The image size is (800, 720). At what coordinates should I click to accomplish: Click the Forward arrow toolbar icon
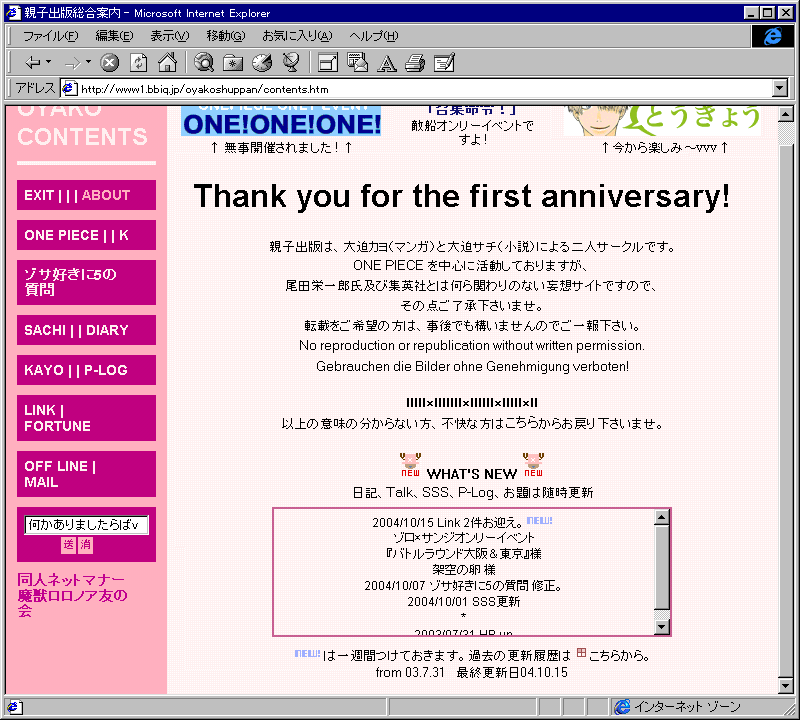click(72, 63)
